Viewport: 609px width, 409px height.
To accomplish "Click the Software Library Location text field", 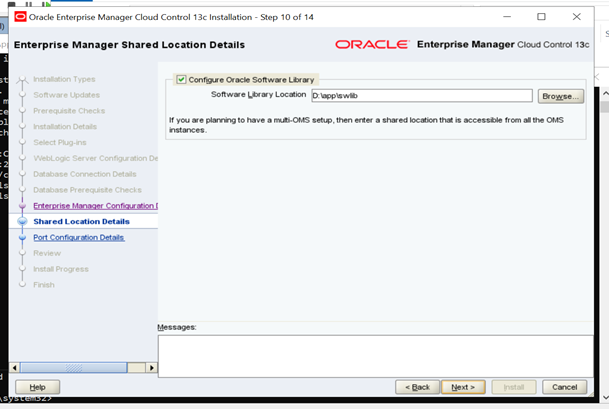I will [420, 96].
